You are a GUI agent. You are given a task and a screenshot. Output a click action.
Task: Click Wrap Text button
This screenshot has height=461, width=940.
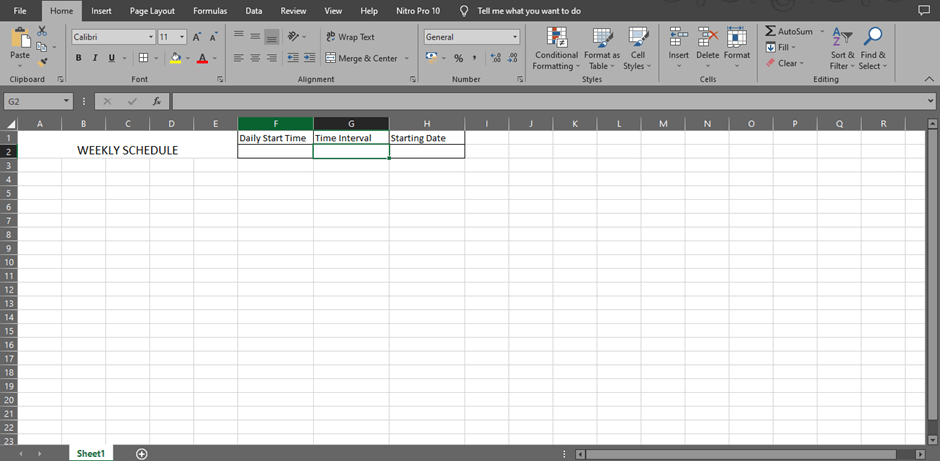click(350, 37)
